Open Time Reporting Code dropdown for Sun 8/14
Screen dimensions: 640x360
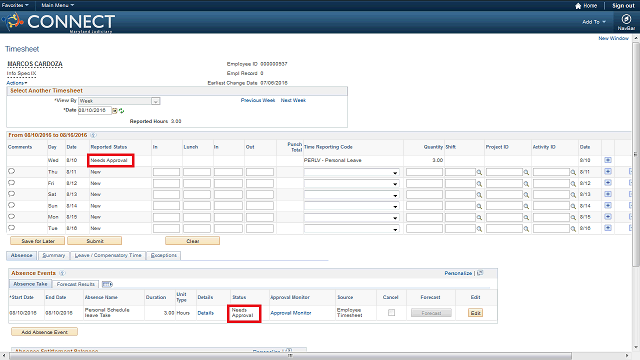coord(351,206)
